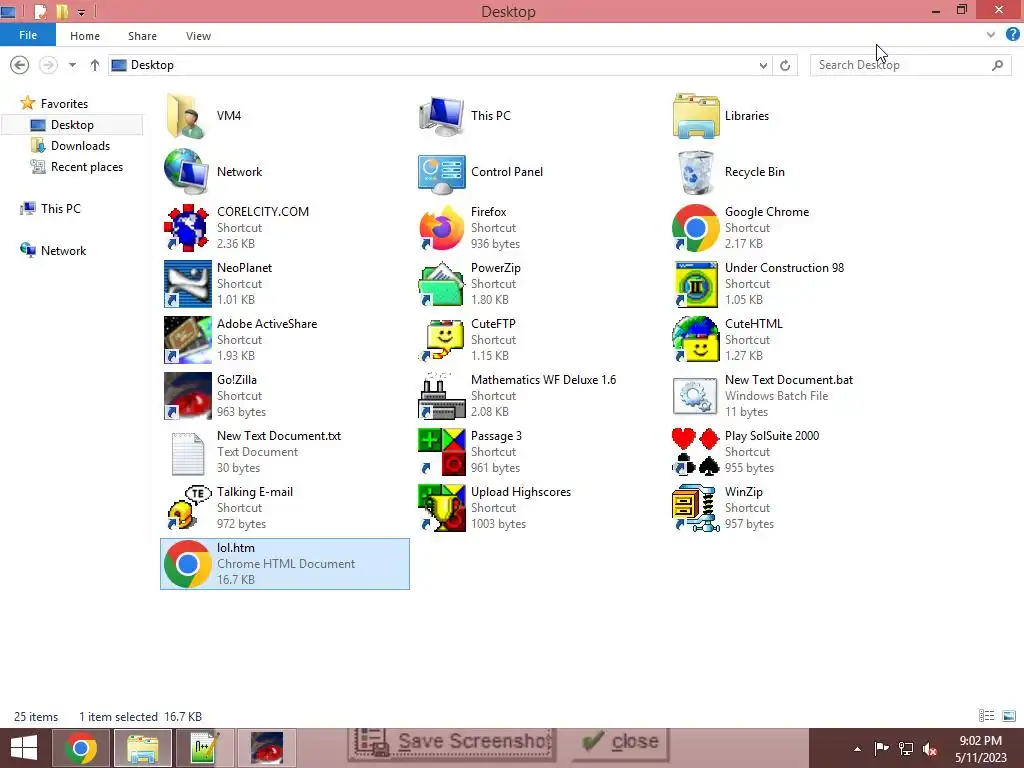
Task: Go up one folder level
Action: coord(95,65)
